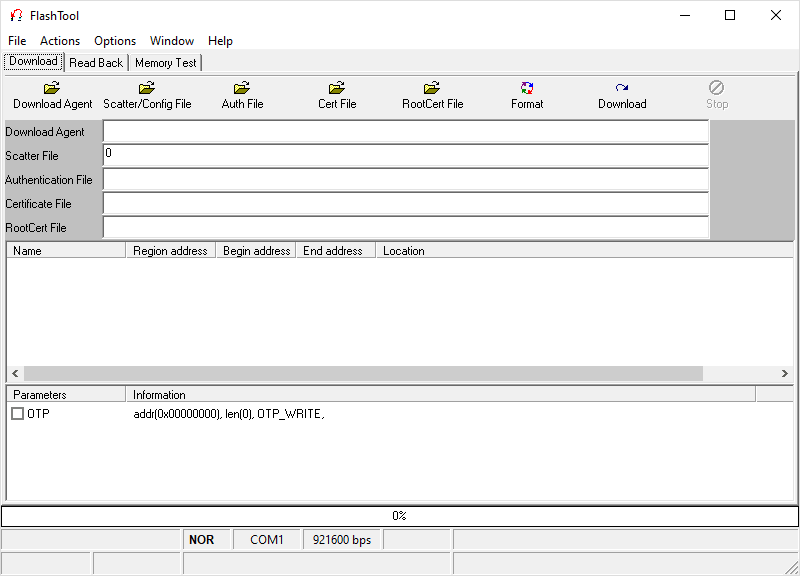The width and height of the screenshot is (800, 576).
Task: Open the File menu
Action: (x=17, y=41)
